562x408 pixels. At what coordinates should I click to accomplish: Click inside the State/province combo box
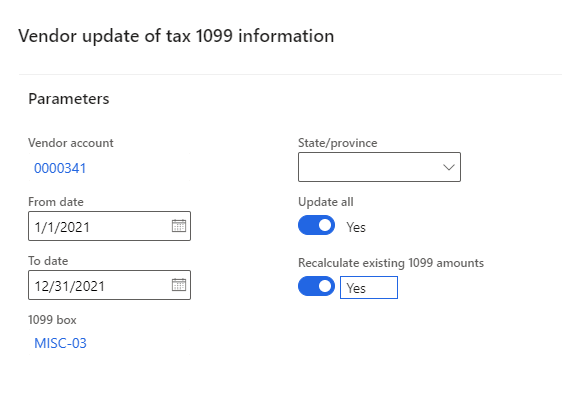coord(379,167)
